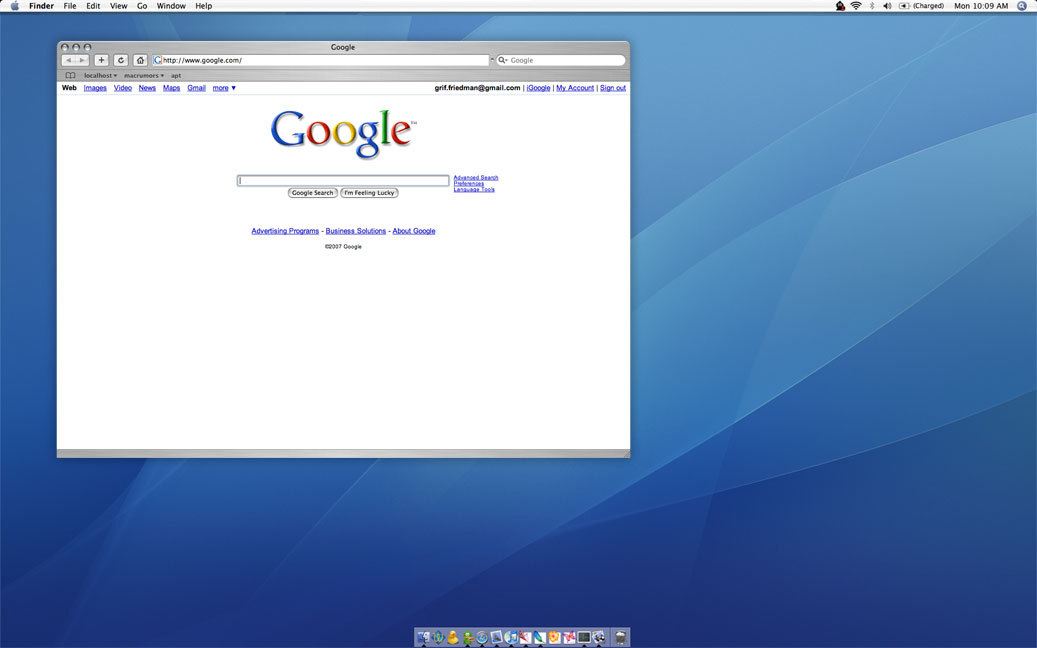Open the Apple menu
The width and height of the screenshot is (1037, 648).
click(x=15, y=6)
